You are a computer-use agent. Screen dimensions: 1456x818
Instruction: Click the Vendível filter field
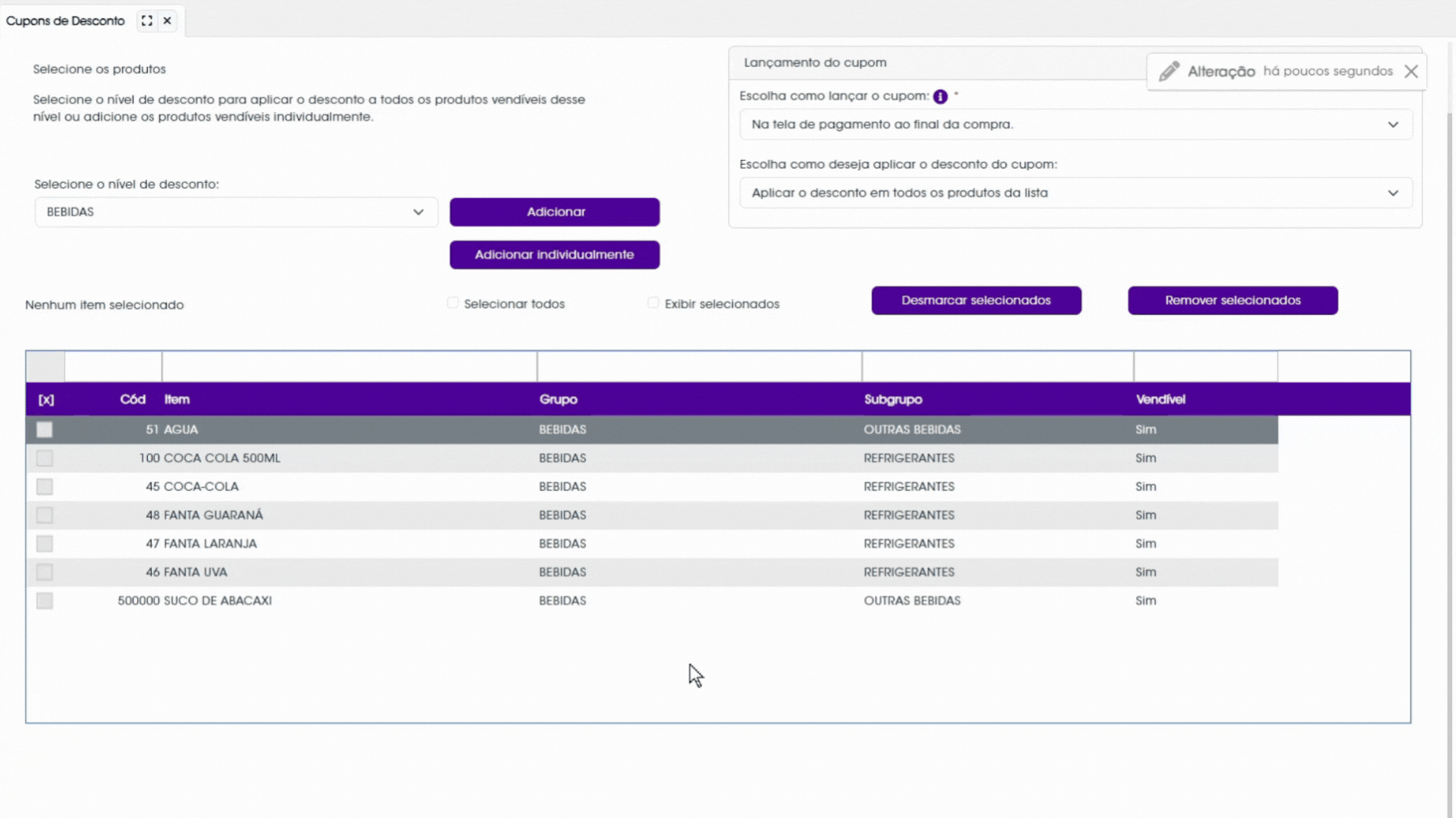(x=1205, y=367)
